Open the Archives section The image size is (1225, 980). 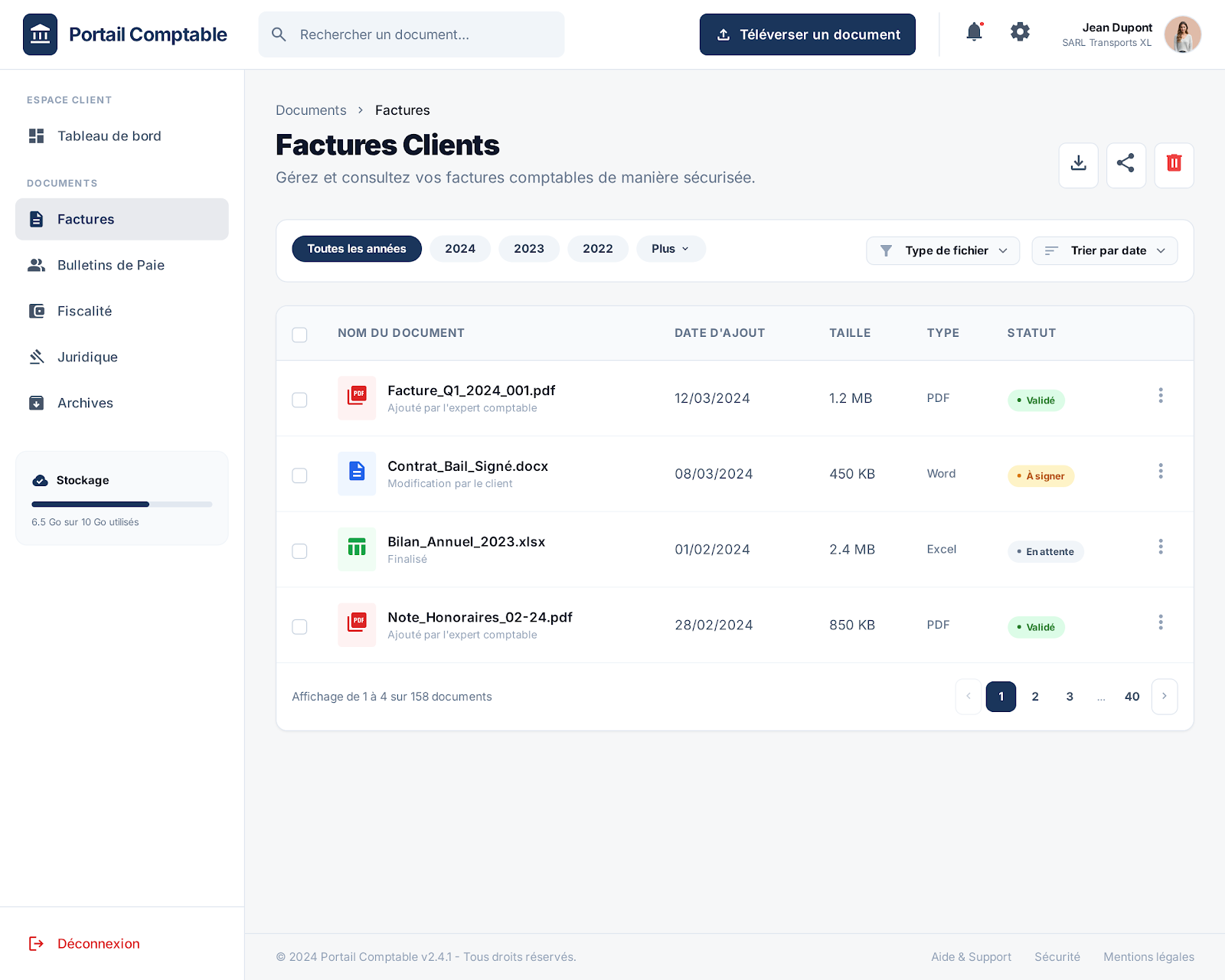[85, 403]
